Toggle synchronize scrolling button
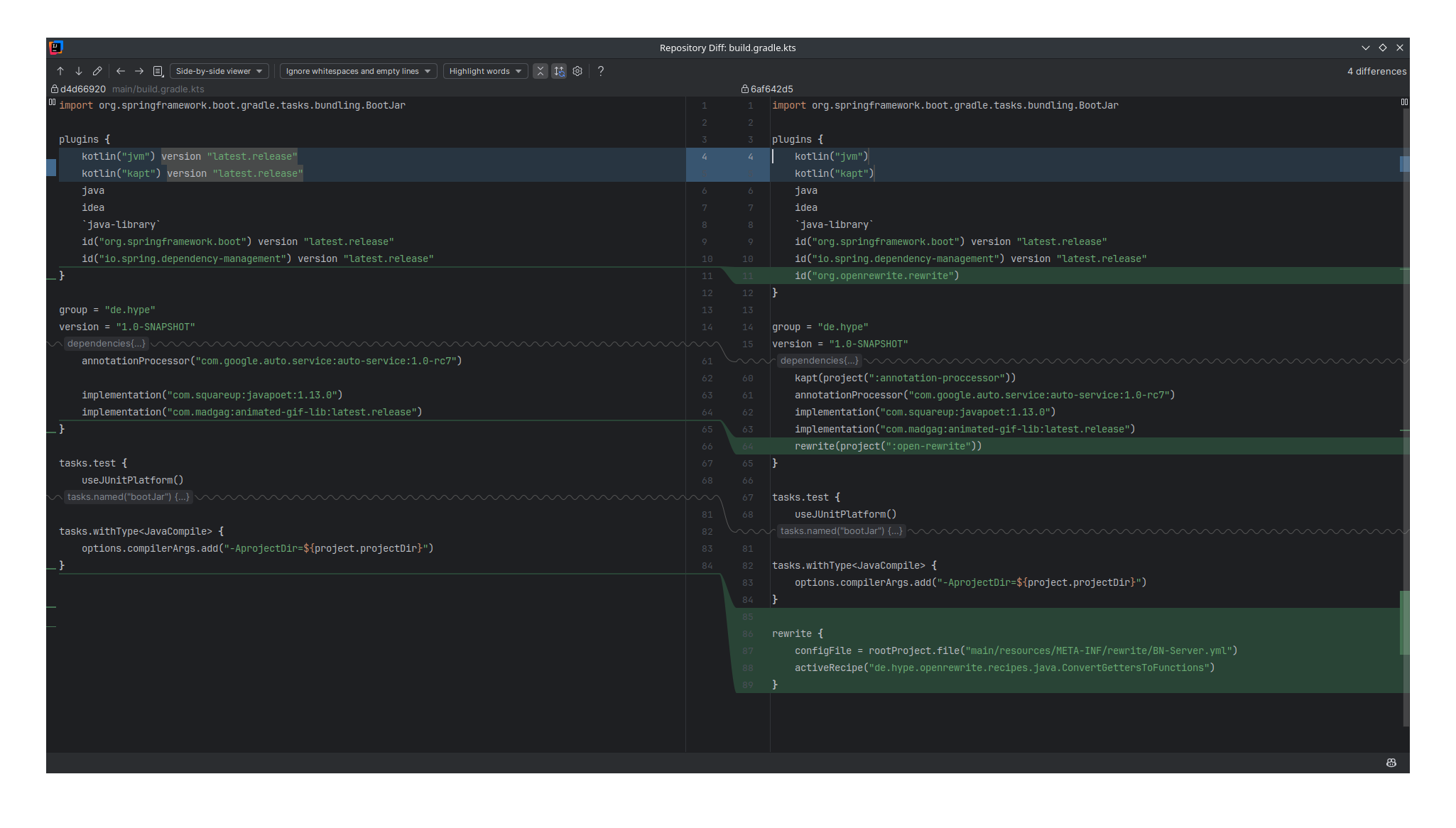The width and height of the screenshot is (1456, 828). click(x=559, y=71)
